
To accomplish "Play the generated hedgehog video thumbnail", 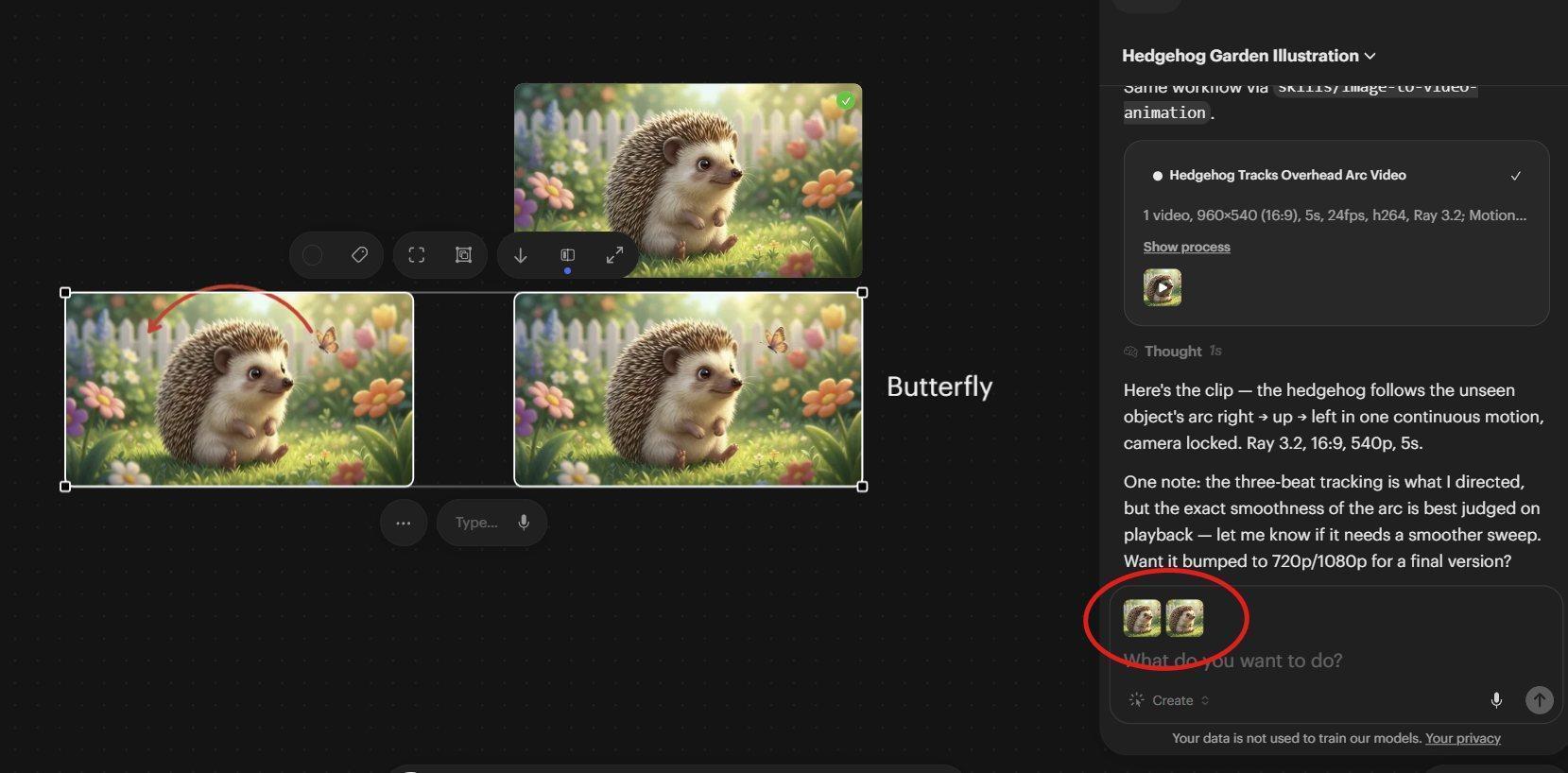I will click(1163, 287).
